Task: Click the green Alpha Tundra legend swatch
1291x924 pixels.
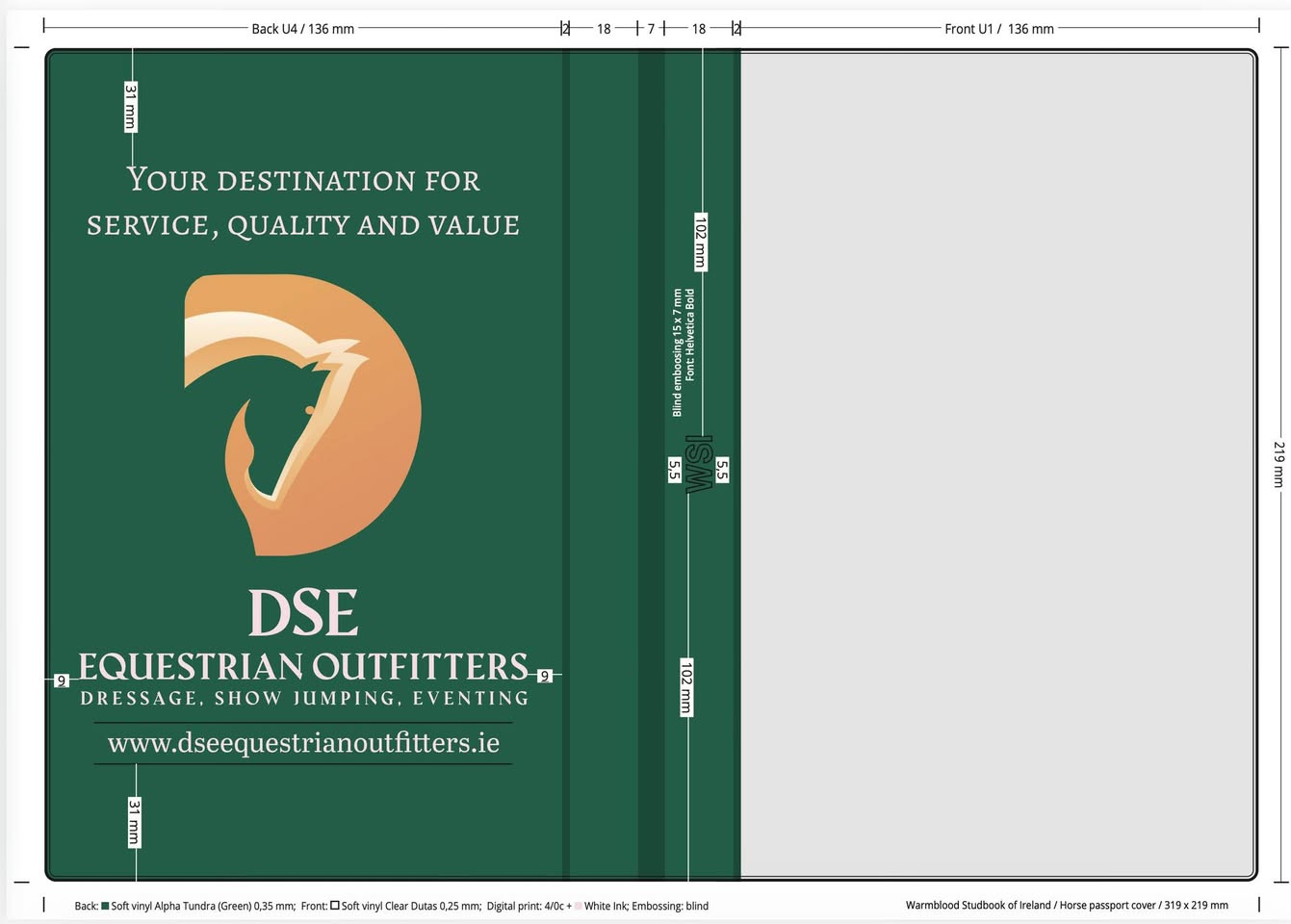Action: (105, 906)
